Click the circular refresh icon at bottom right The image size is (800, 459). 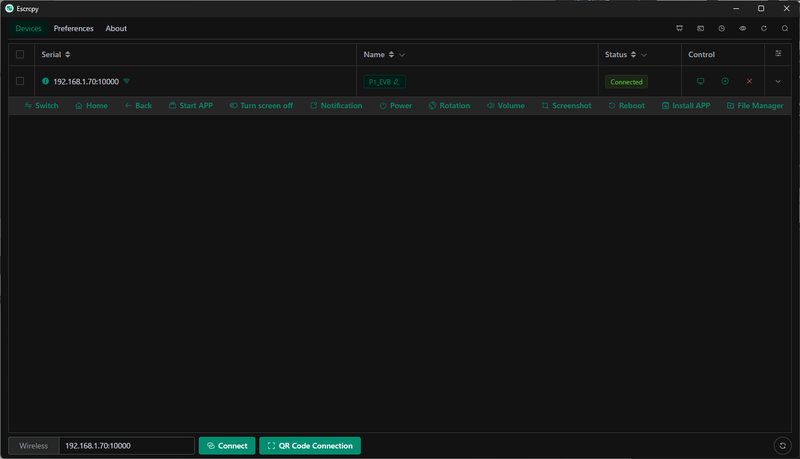(783, 446)
